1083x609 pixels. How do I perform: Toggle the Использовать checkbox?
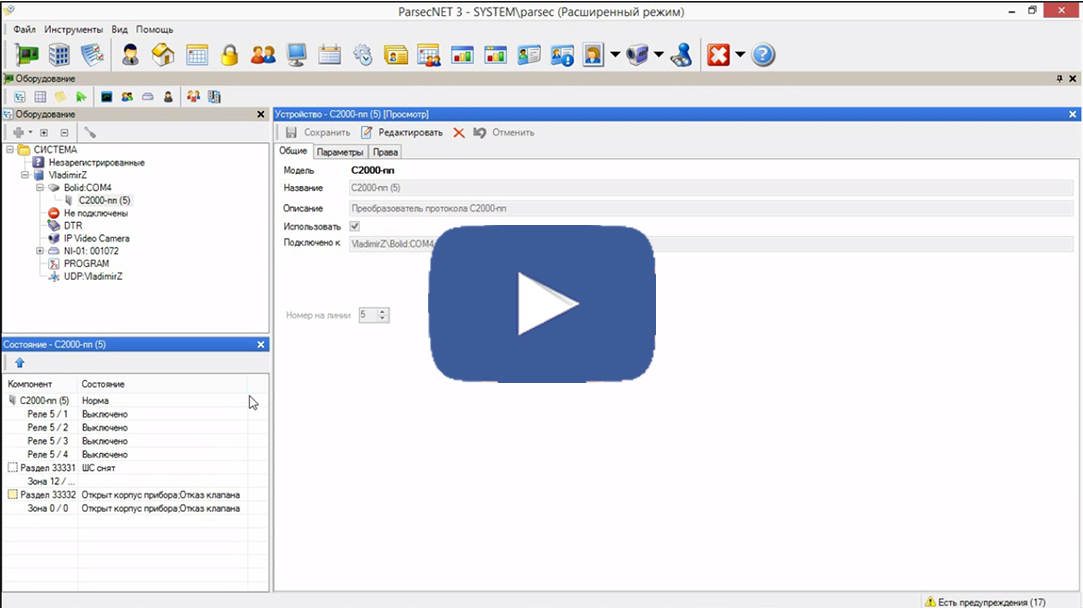coord(354,226)
